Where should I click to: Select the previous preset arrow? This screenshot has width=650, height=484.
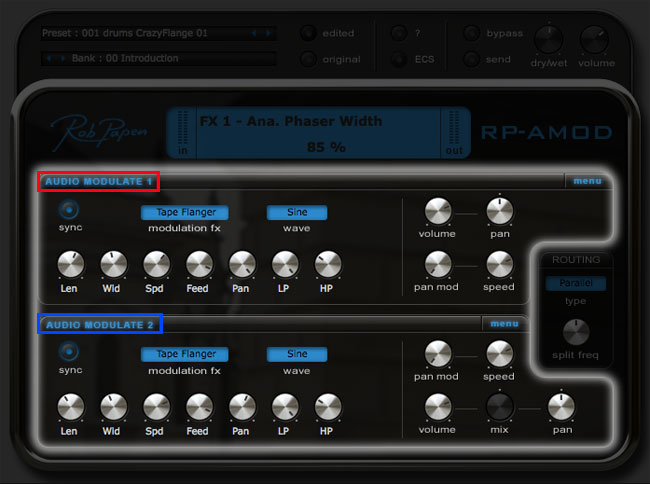coord(255,34)
